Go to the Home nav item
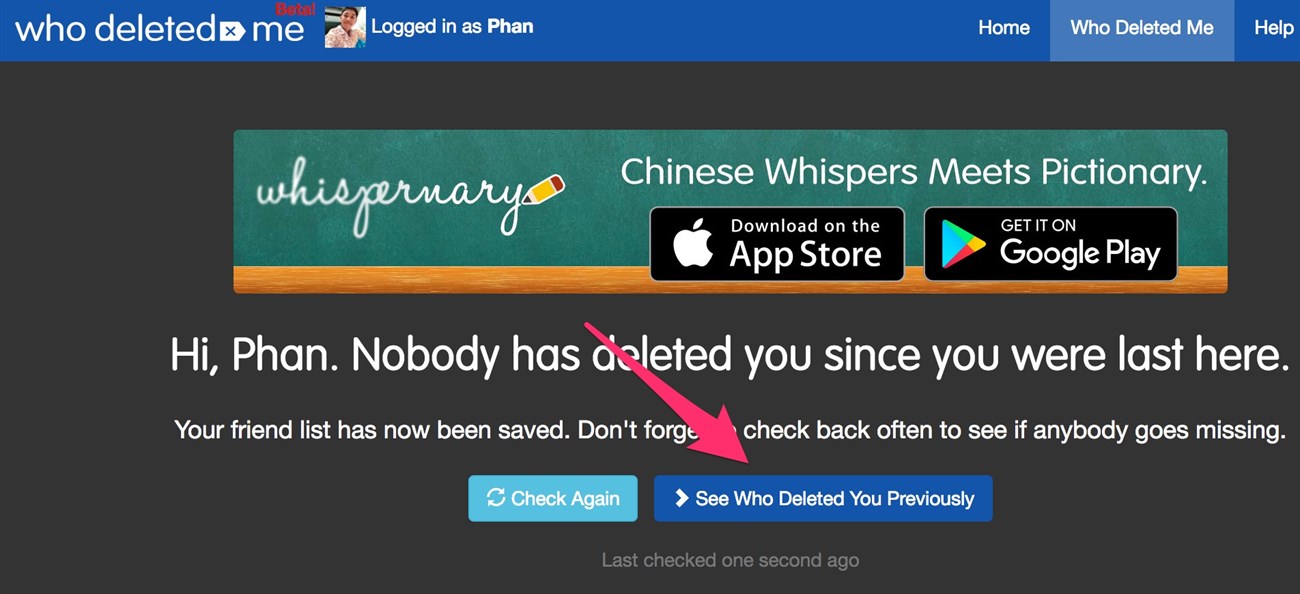The width and height of the screenshot is (1300, 594). pyautogui.click(x=1004, y=28)
